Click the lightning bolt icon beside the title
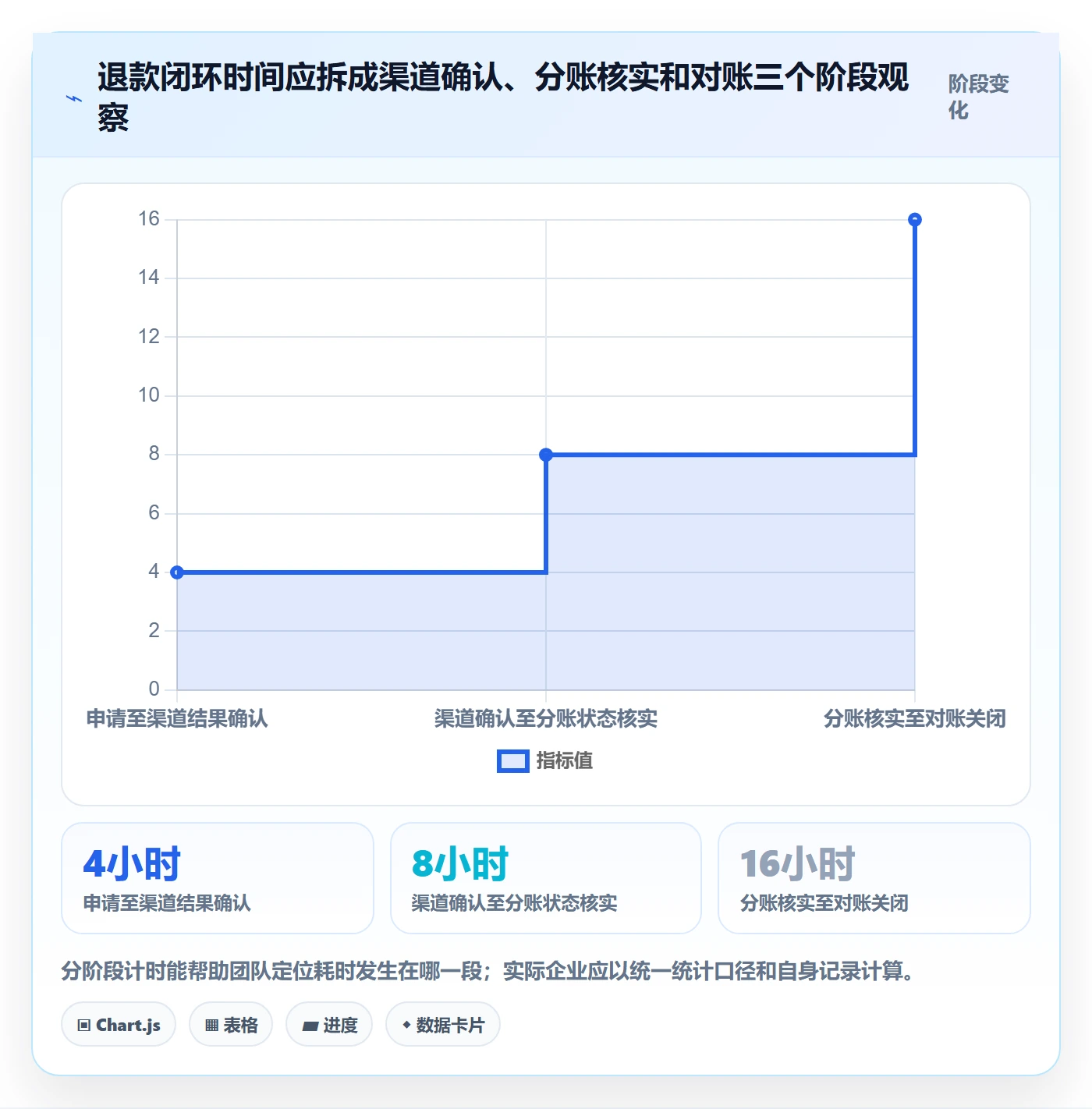1092x1109 pixels. (x=74, y=99)
